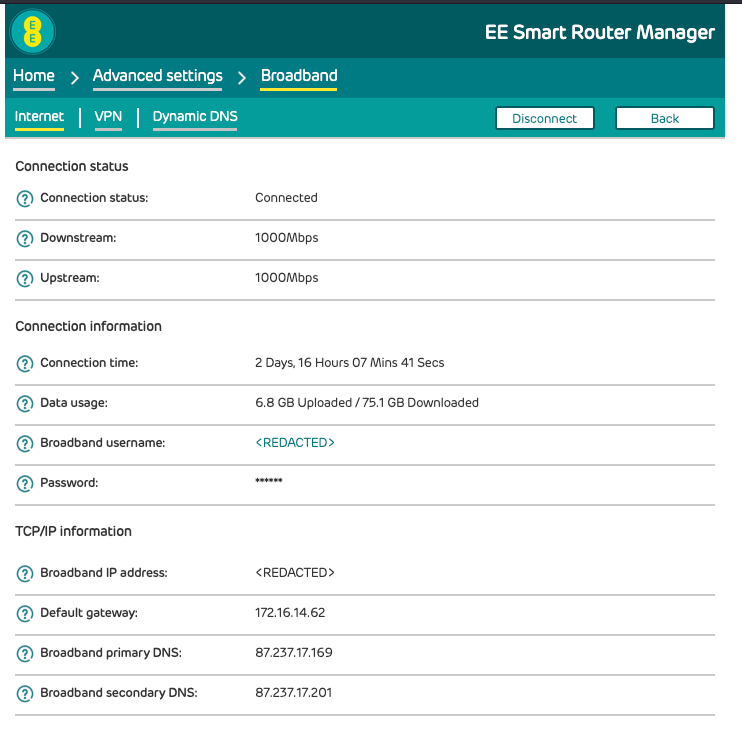Click the Back button
Screen dimensions: 742x730
click(x=664, y=118)
